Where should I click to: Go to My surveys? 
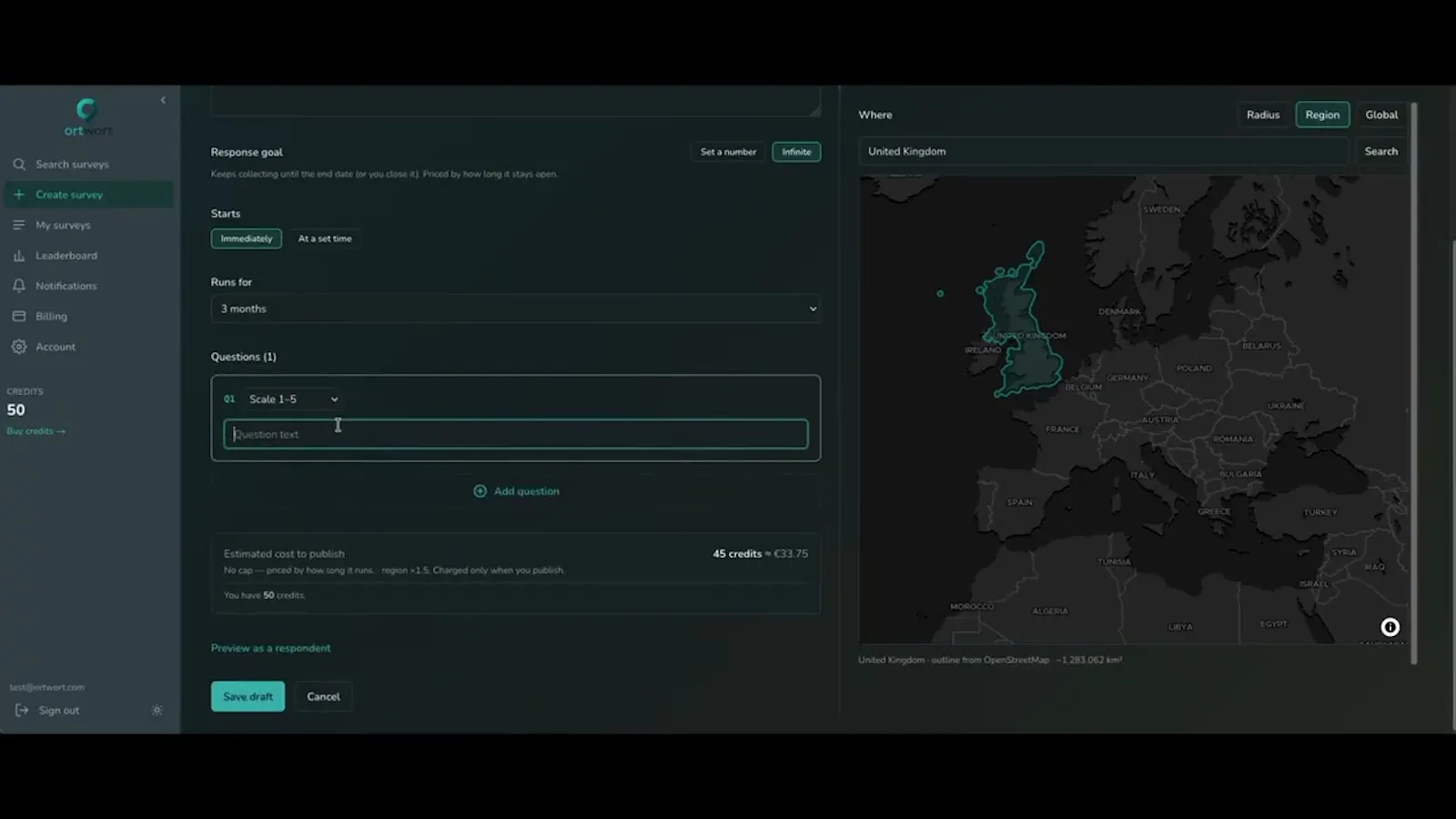tap(89, 225)
